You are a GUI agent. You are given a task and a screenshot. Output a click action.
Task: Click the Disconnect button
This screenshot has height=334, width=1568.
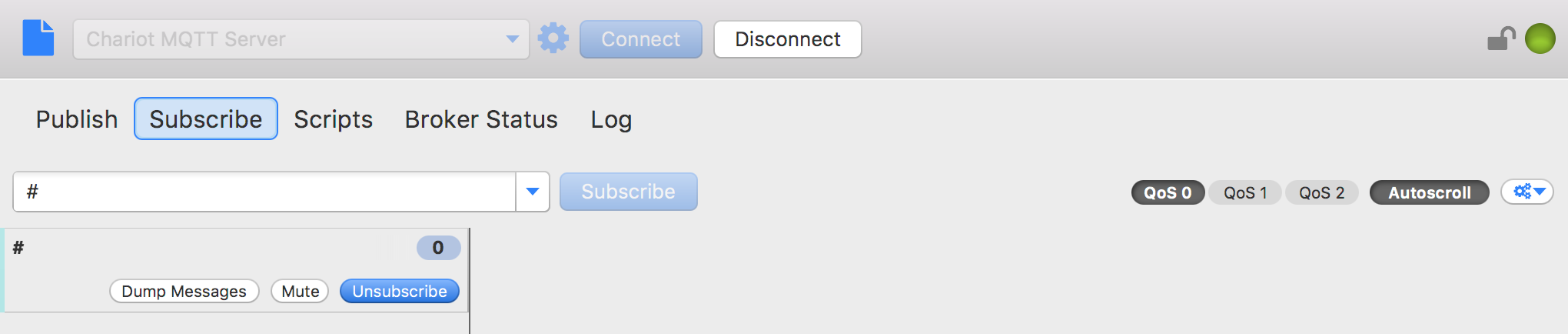pyautogui.click(x=788, y=39)
